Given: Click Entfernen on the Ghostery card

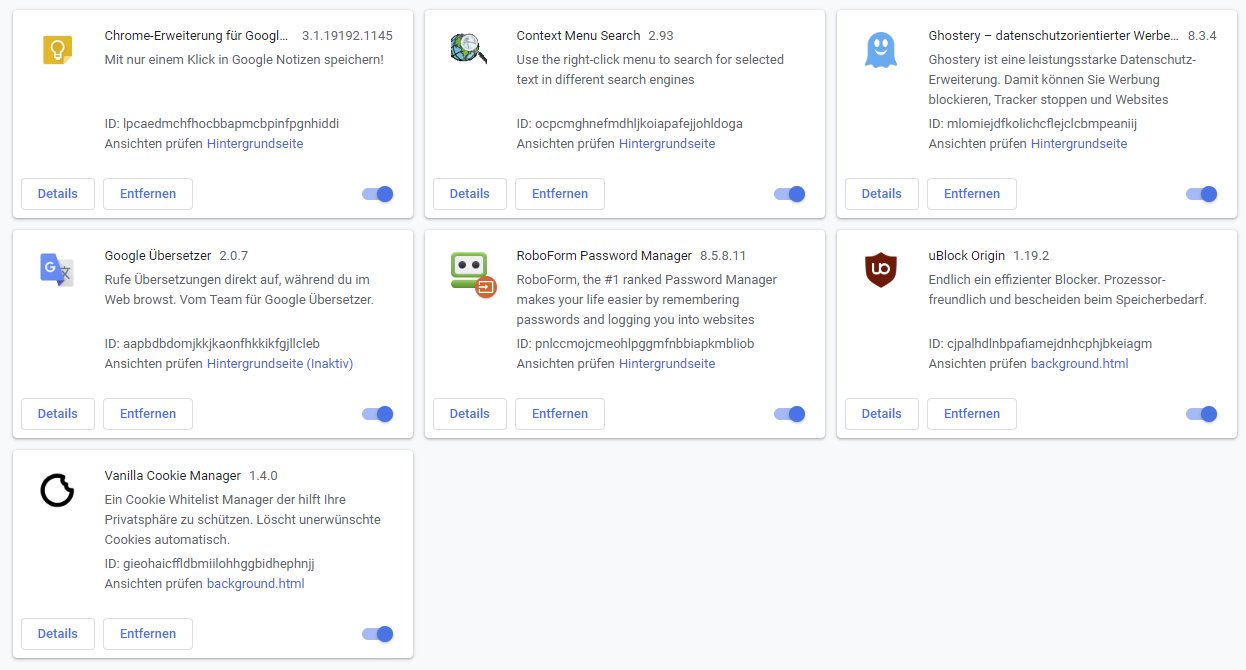Looking at the screenshot, I should [972, 194].
